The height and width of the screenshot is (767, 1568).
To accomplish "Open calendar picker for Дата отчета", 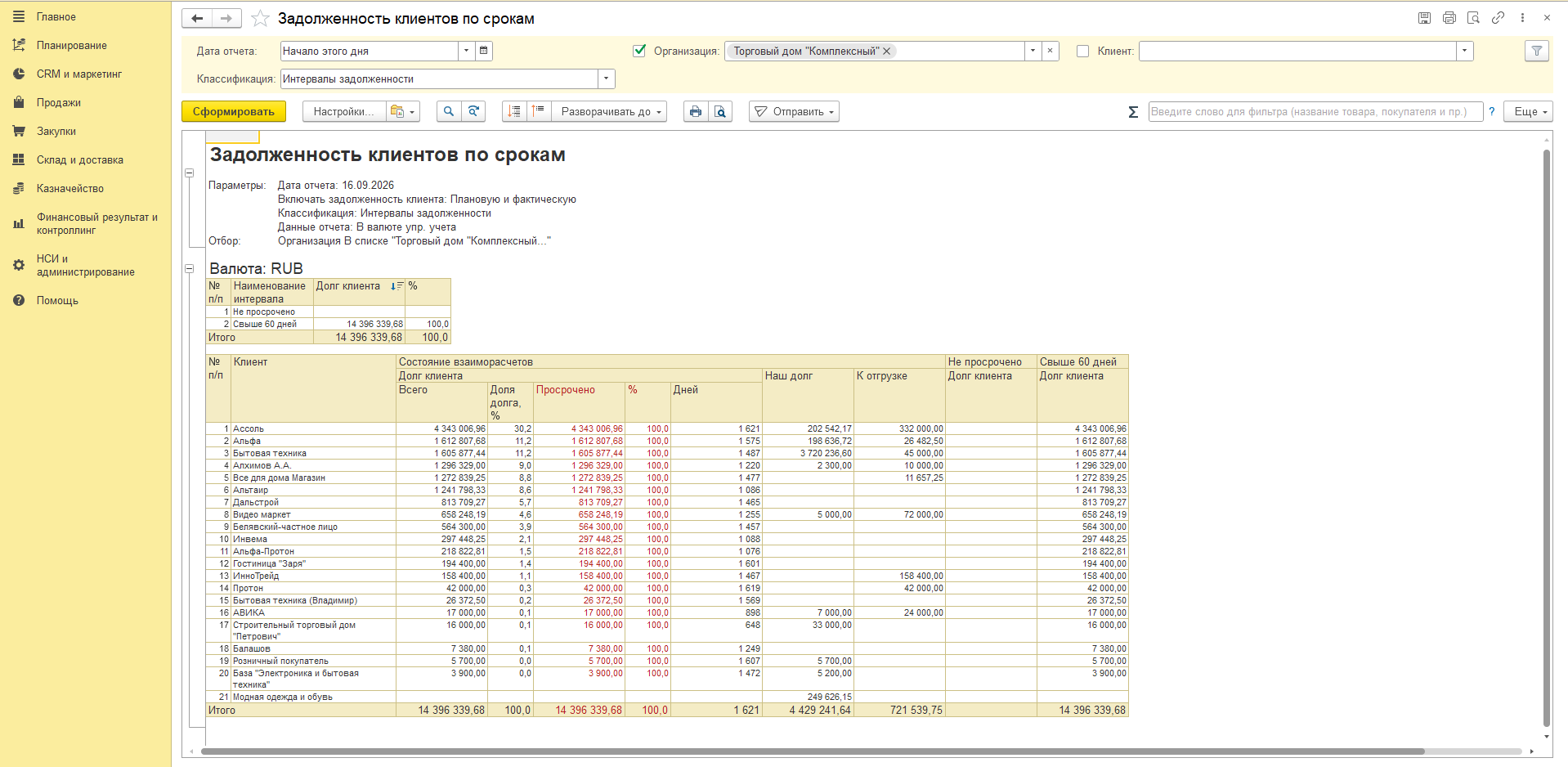I will pos(484,51).
